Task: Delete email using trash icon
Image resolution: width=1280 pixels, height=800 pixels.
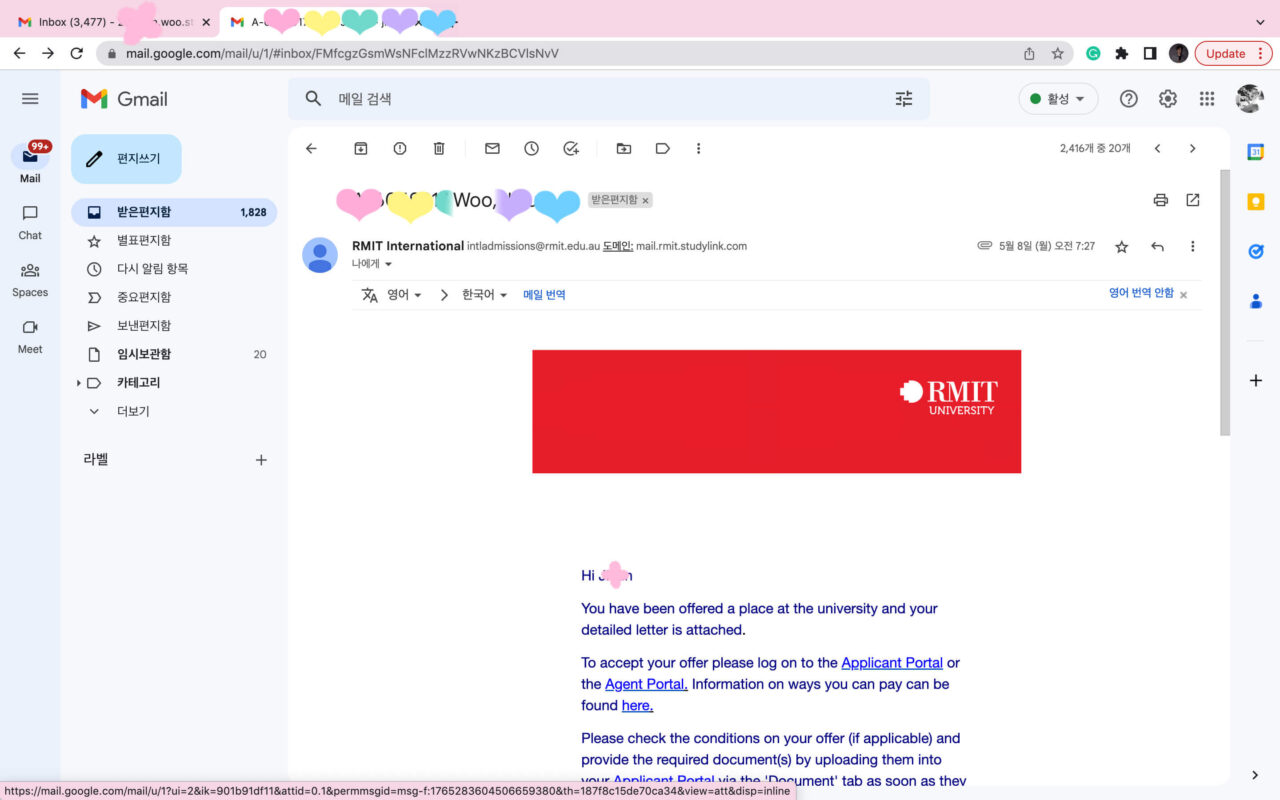Action: [x=439, y=149]
